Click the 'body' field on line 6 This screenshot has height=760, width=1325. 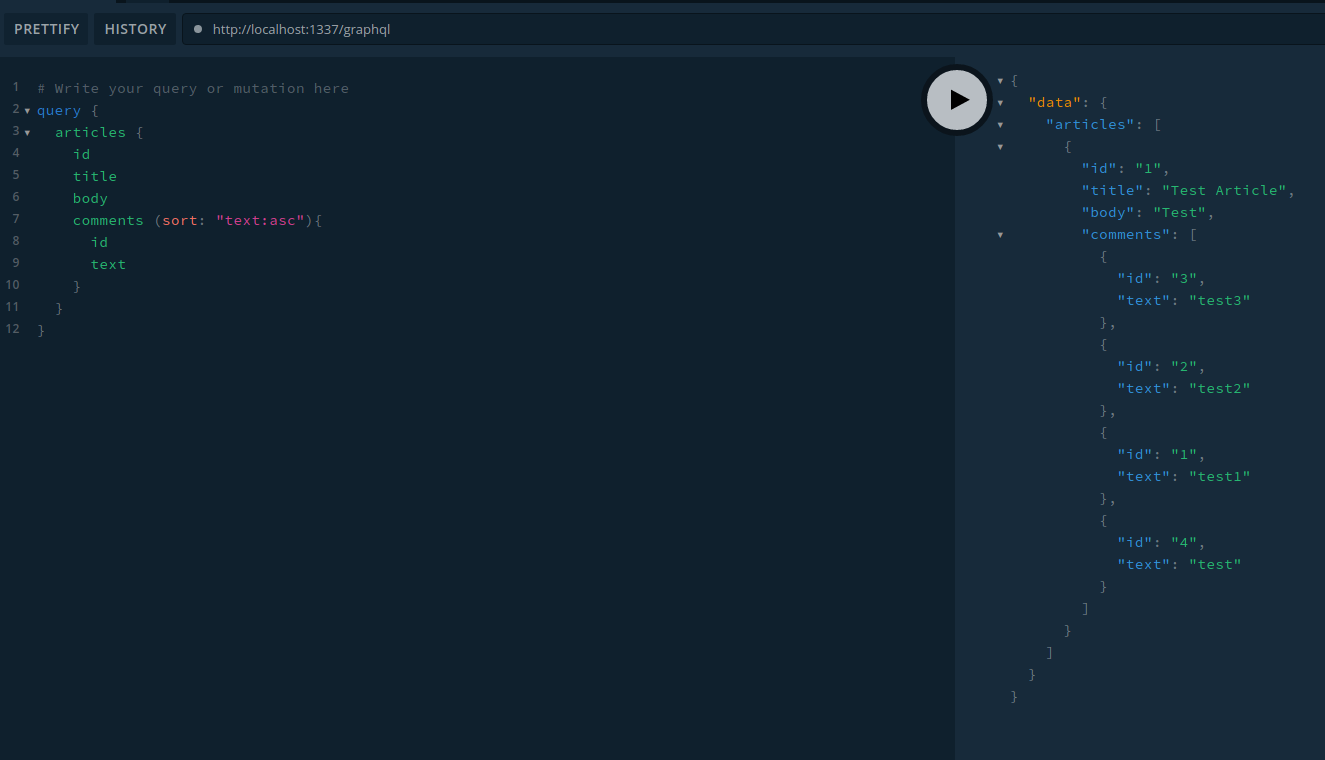click(90, 198)
